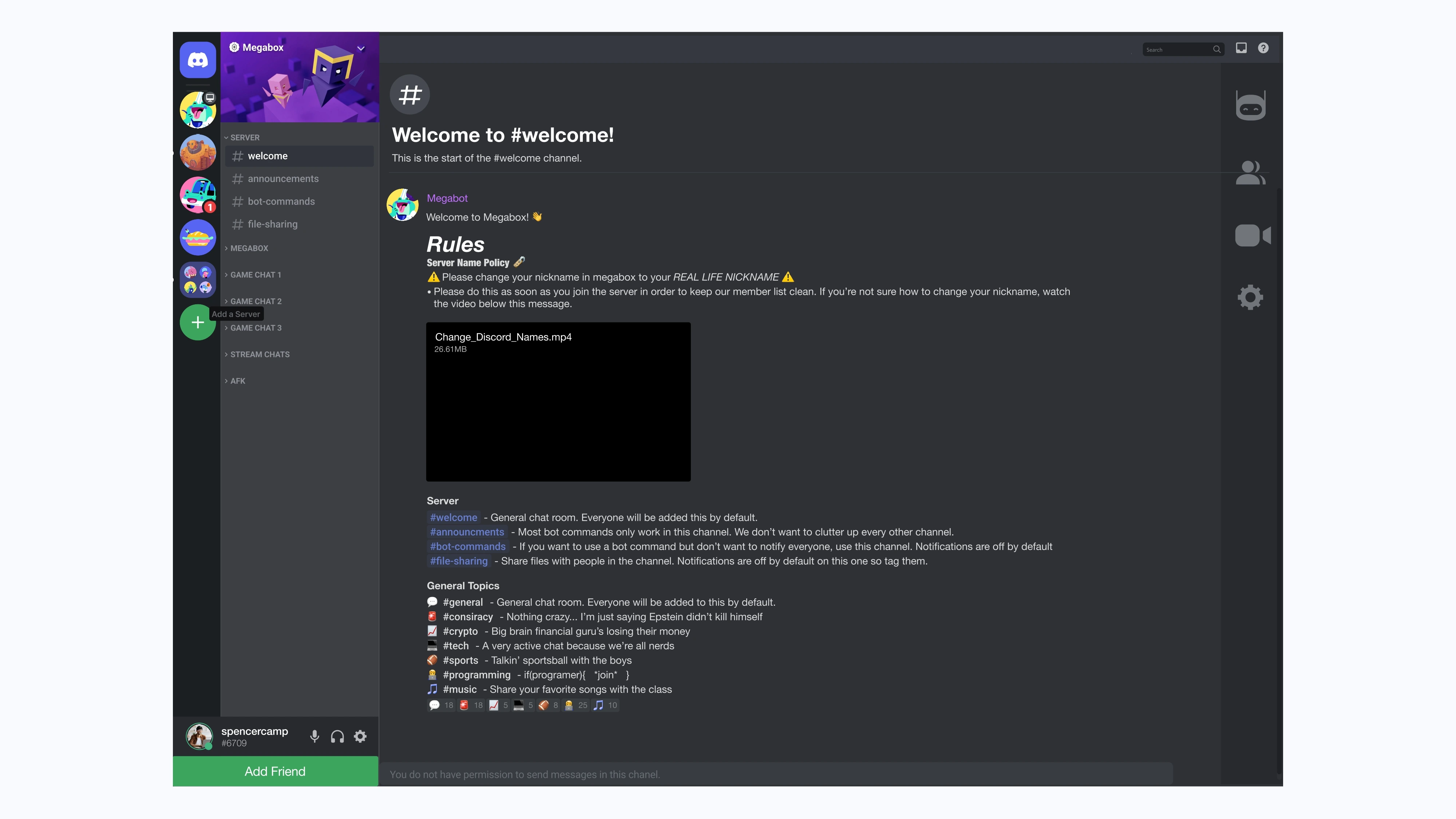Viewport: 1456px width, 819px height.
Task: Deafen audio with the headphones icon
Action: click(337, 736)
